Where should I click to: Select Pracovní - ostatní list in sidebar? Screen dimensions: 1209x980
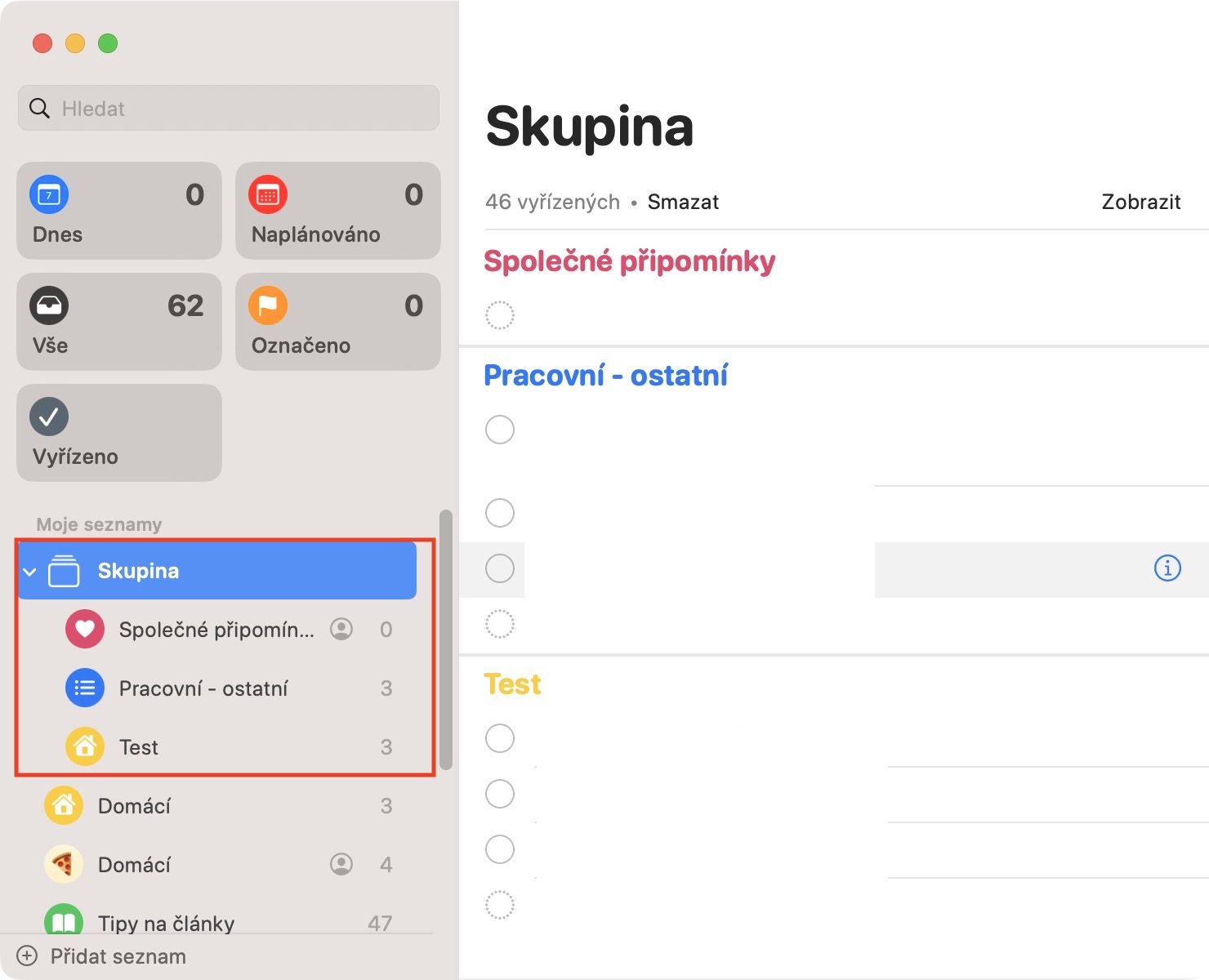point(203,688)
